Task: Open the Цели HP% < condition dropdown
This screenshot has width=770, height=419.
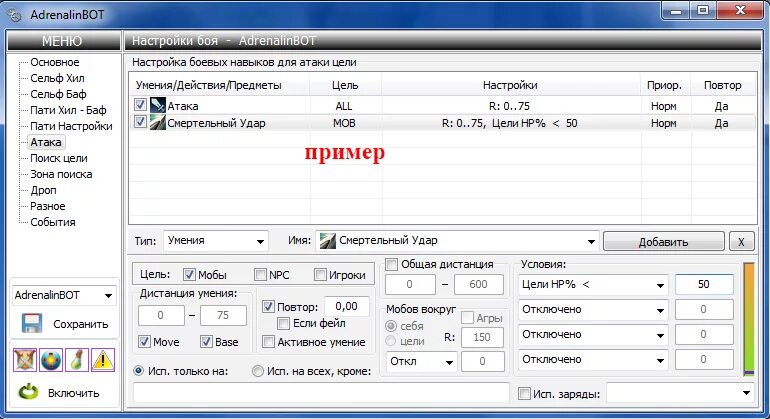Action: tap(593, 285)
